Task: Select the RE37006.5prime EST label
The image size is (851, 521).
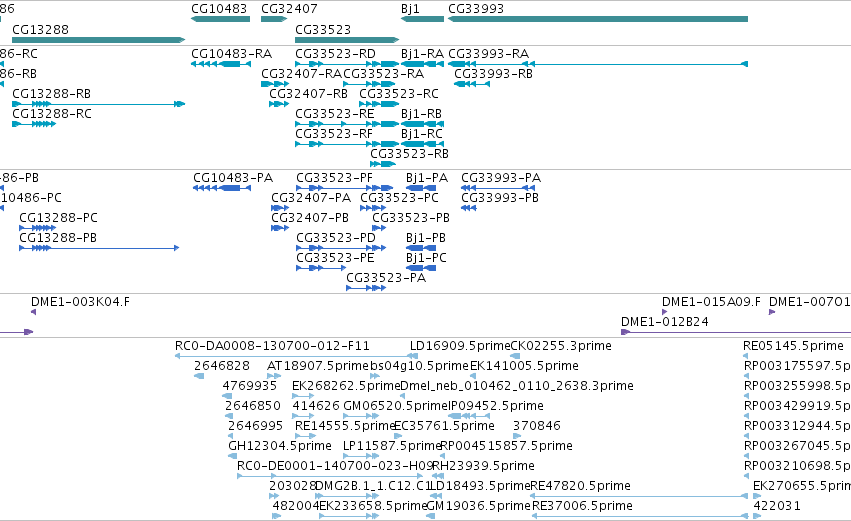Action: [x=582, y=507]
